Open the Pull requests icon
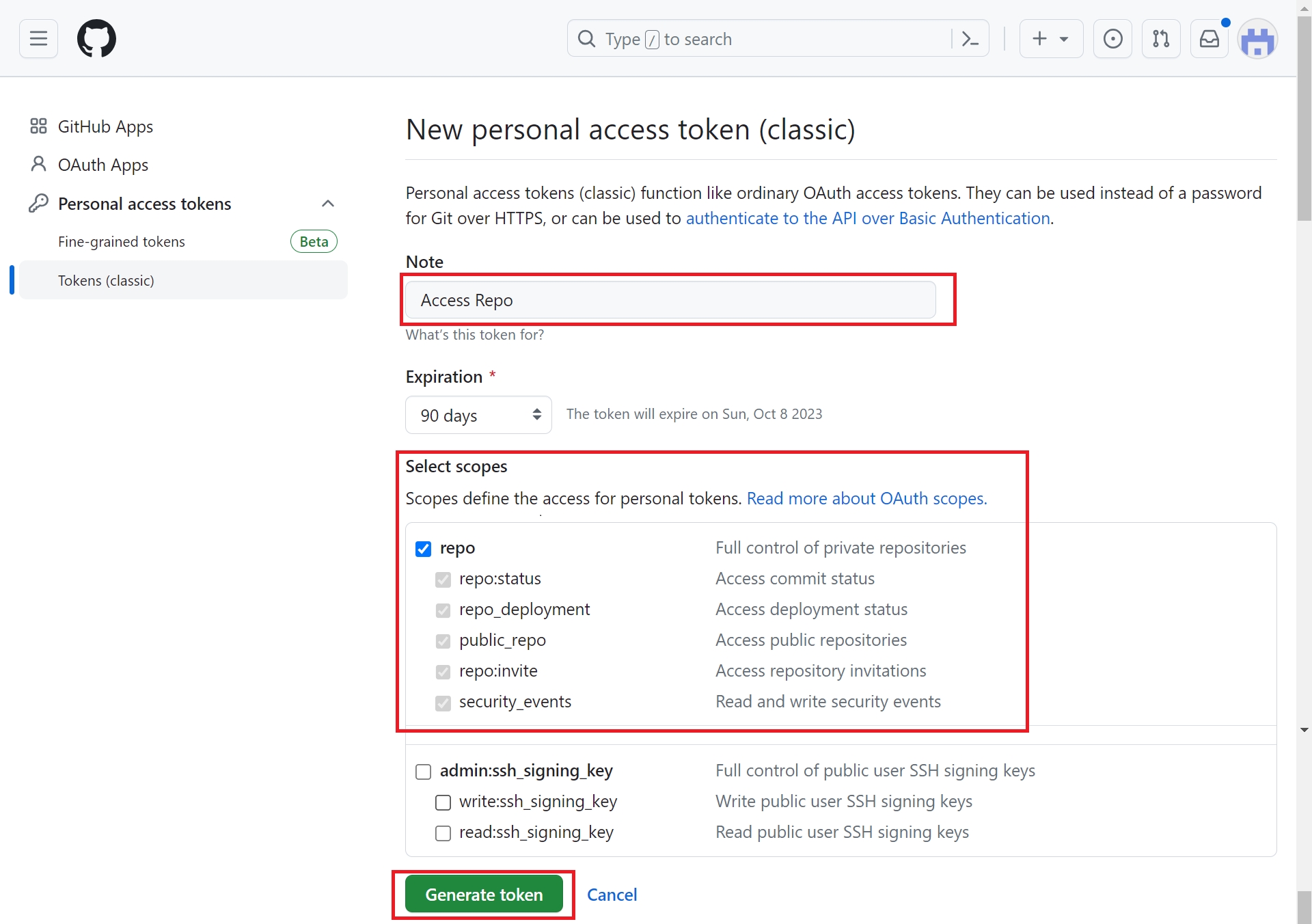 [1161, 39]
